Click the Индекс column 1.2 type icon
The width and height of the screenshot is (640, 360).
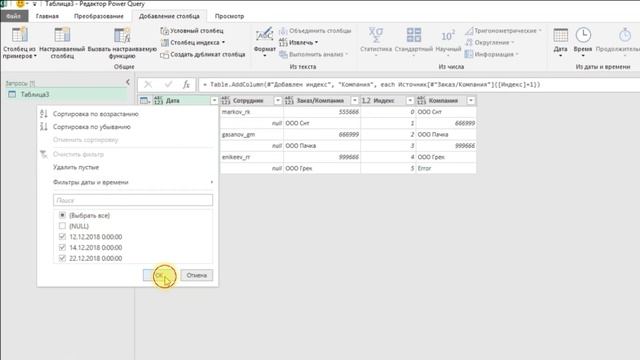coord(366,100)
